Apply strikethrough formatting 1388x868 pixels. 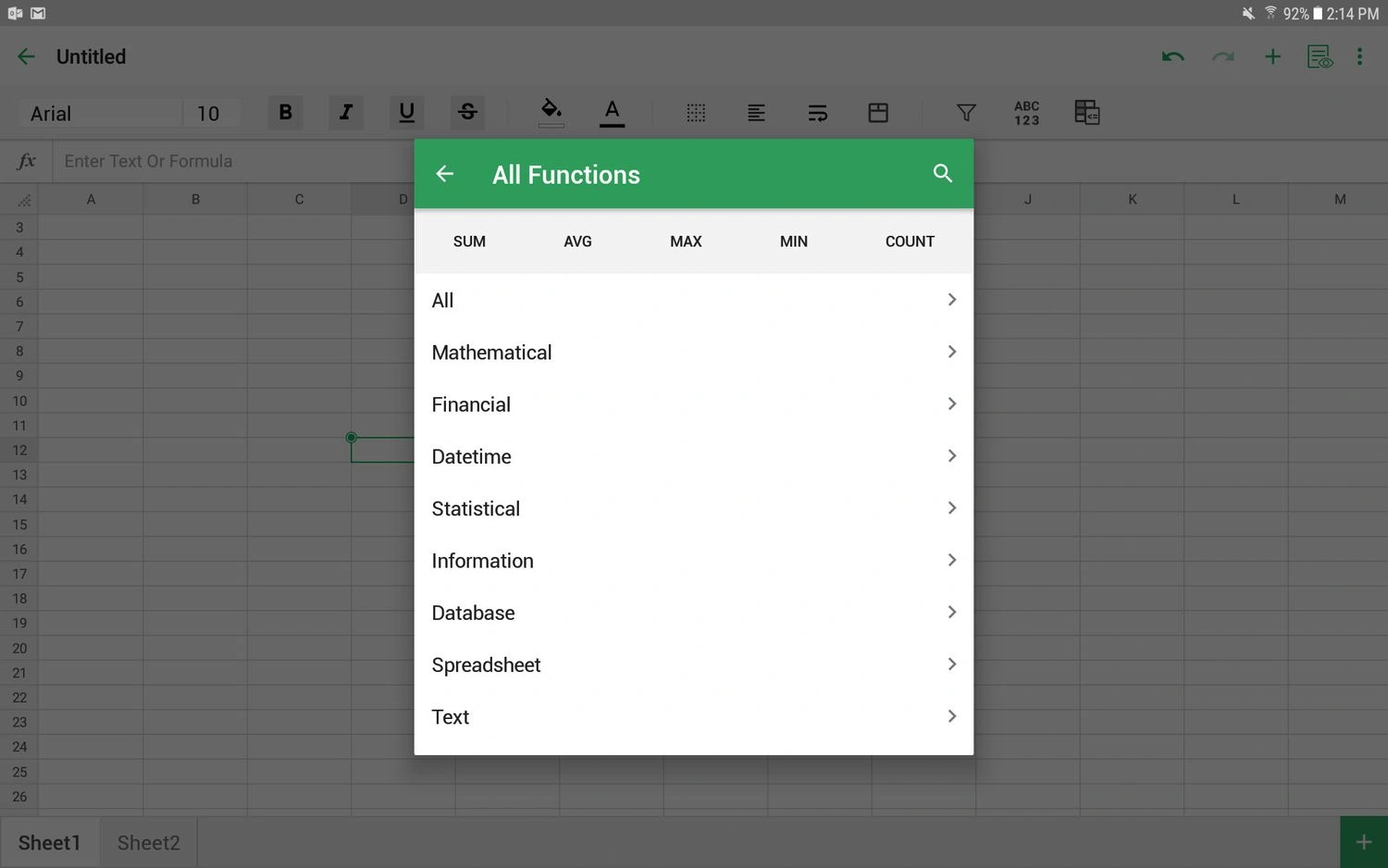(467, 112)
